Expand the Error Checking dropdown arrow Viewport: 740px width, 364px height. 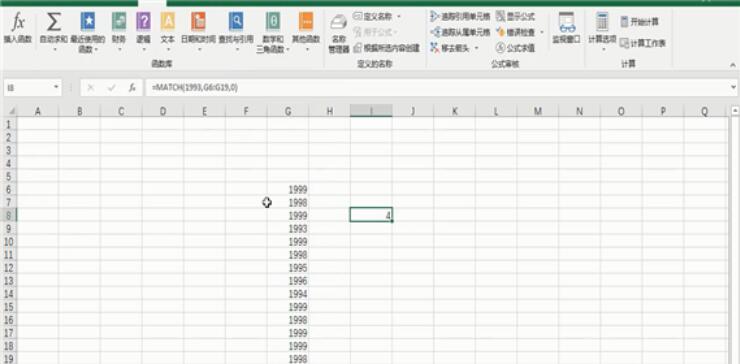(x=542, y=32)
